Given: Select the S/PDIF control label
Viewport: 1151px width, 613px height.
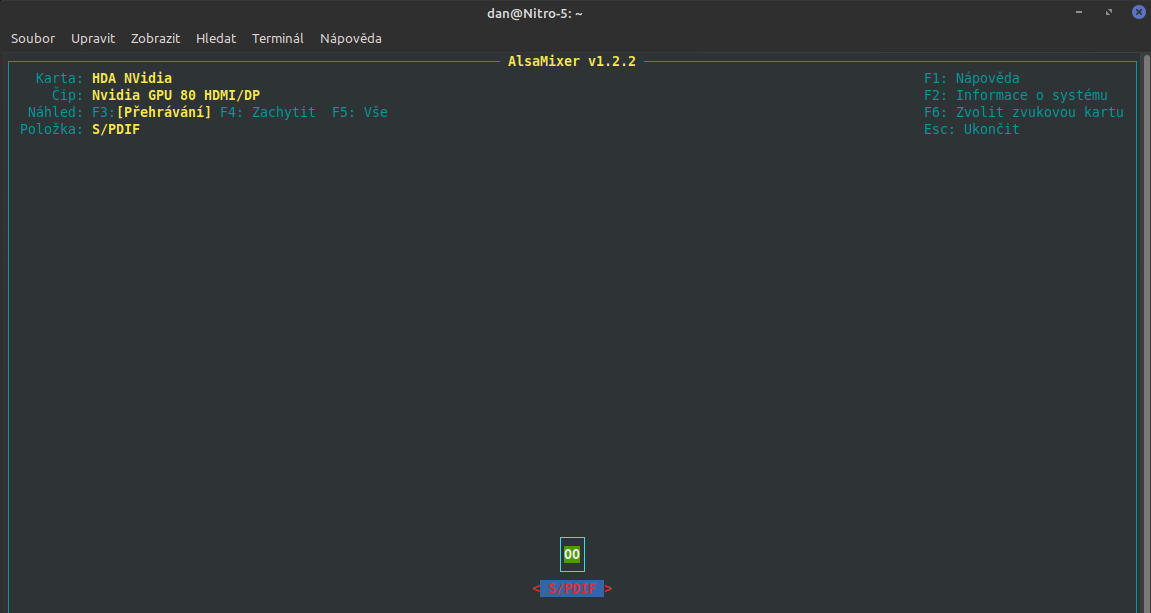Looking at the screenshot, I should pyautogui.click(x=572, y=589).
